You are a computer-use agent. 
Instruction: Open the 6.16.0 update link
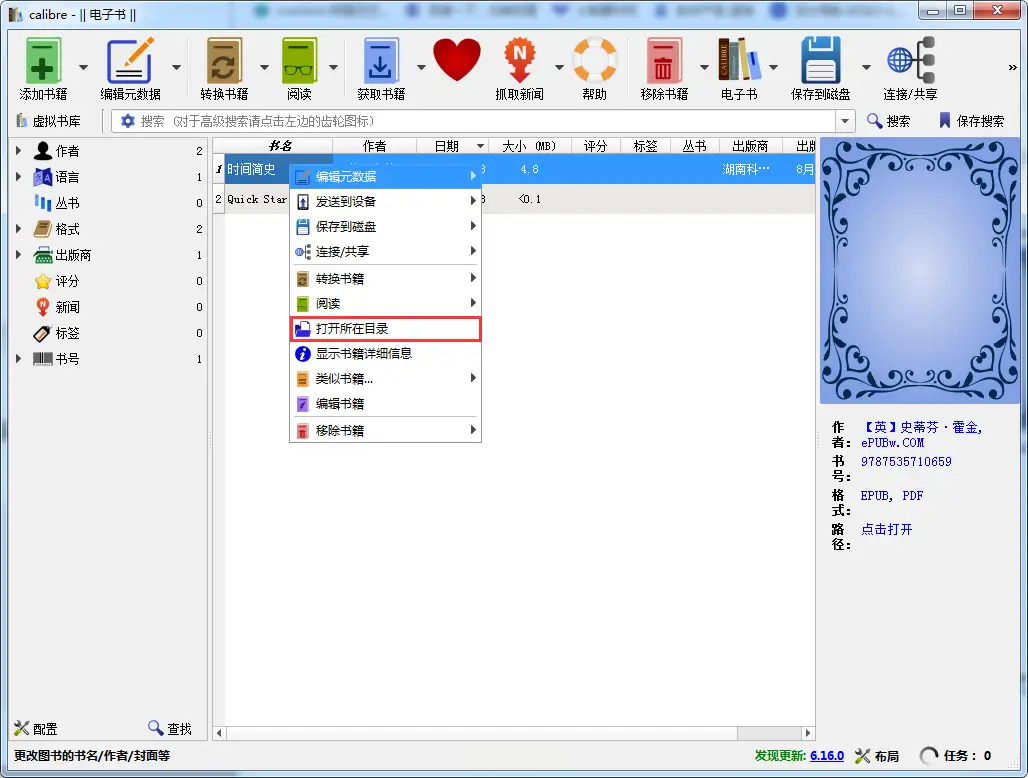[827, 756]
